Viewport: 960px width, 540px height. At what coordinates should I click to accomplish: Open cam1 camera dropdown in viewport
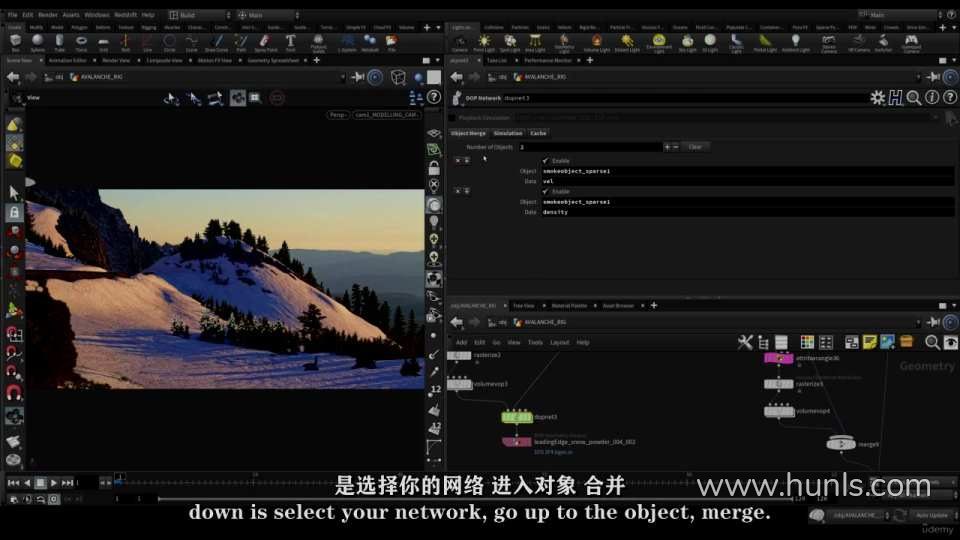[386, 114]
